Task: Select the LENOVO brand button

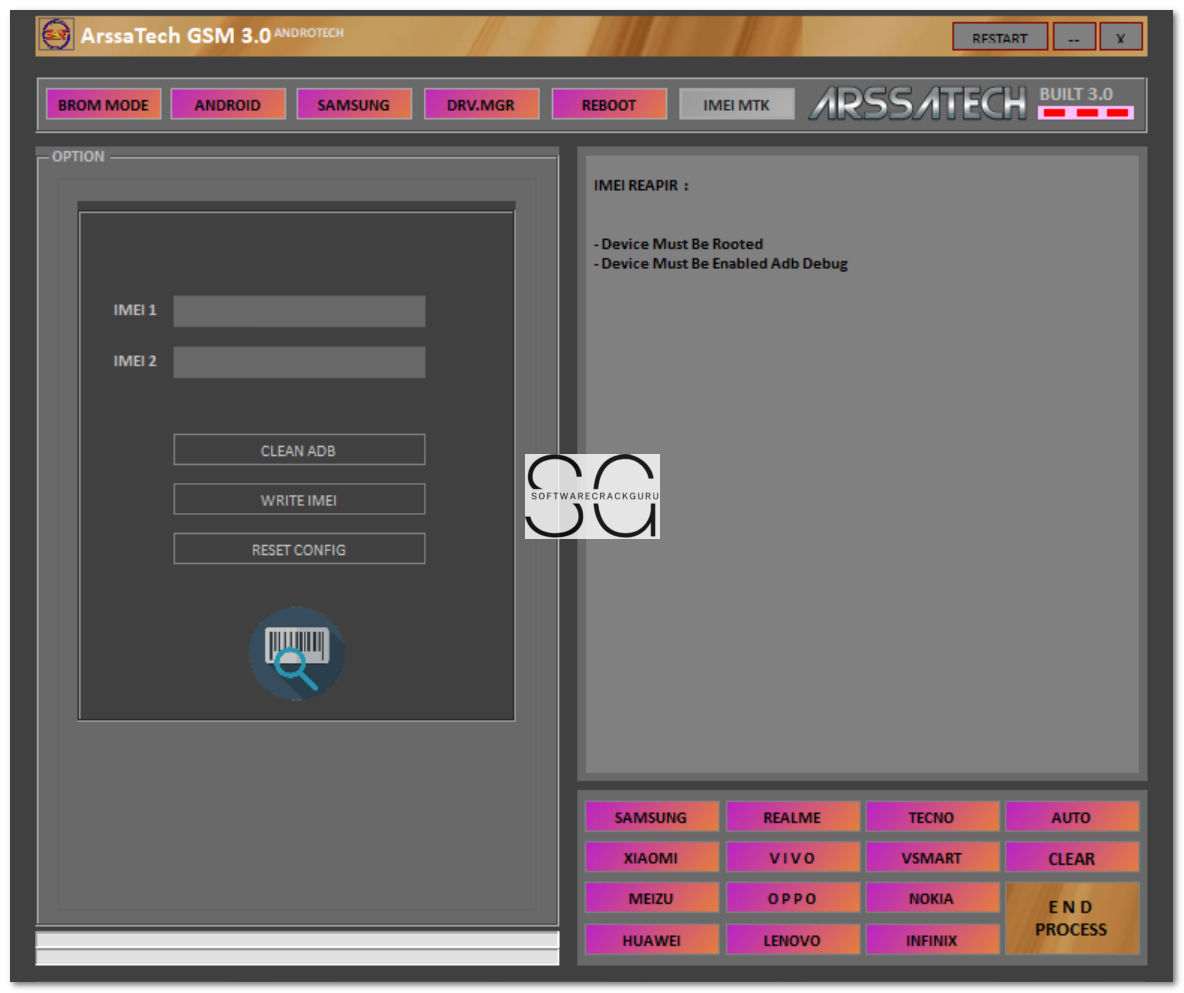Action: pos(793,940)
